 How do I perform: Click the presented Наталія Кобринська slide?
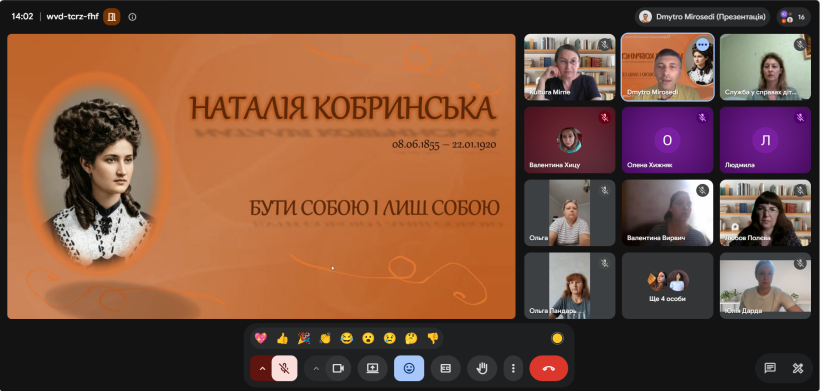[261, 176]
